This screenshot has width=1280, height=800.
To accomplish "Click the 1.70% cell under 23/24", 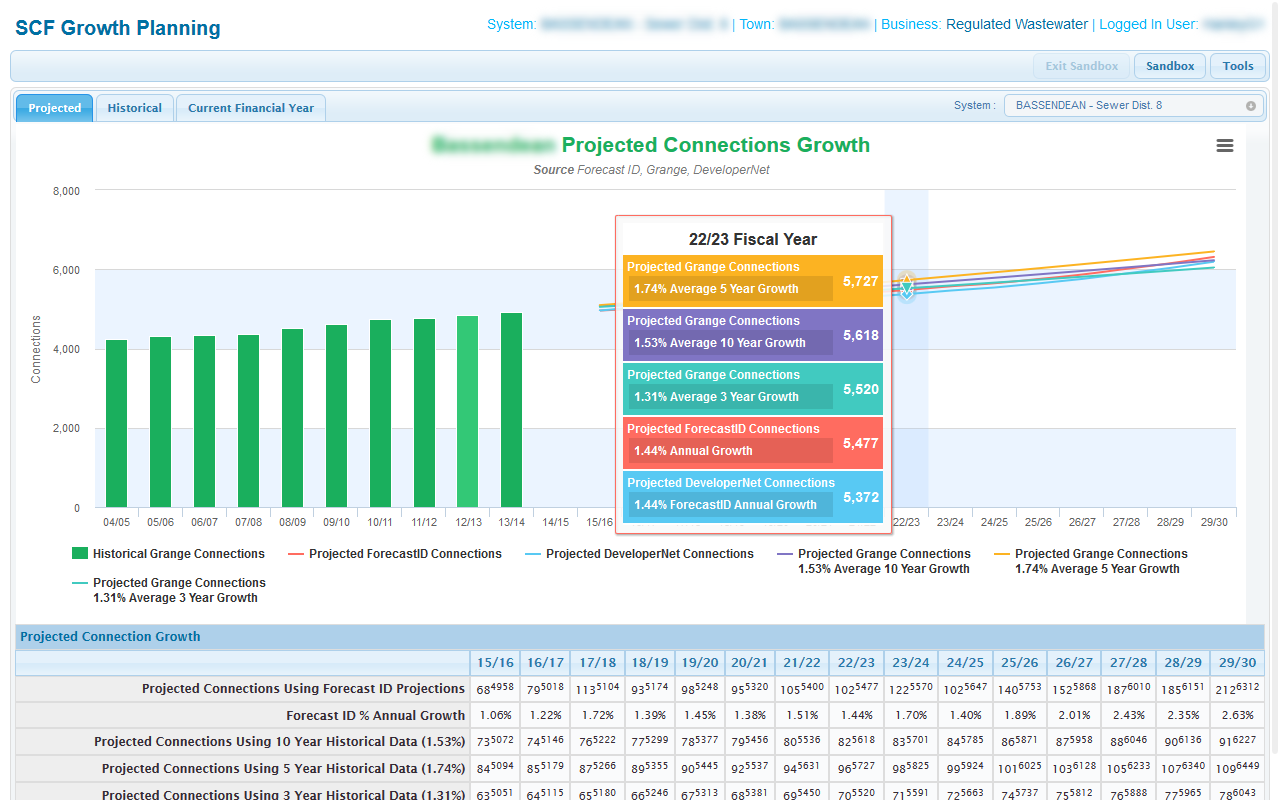I will tap(911, 716).
